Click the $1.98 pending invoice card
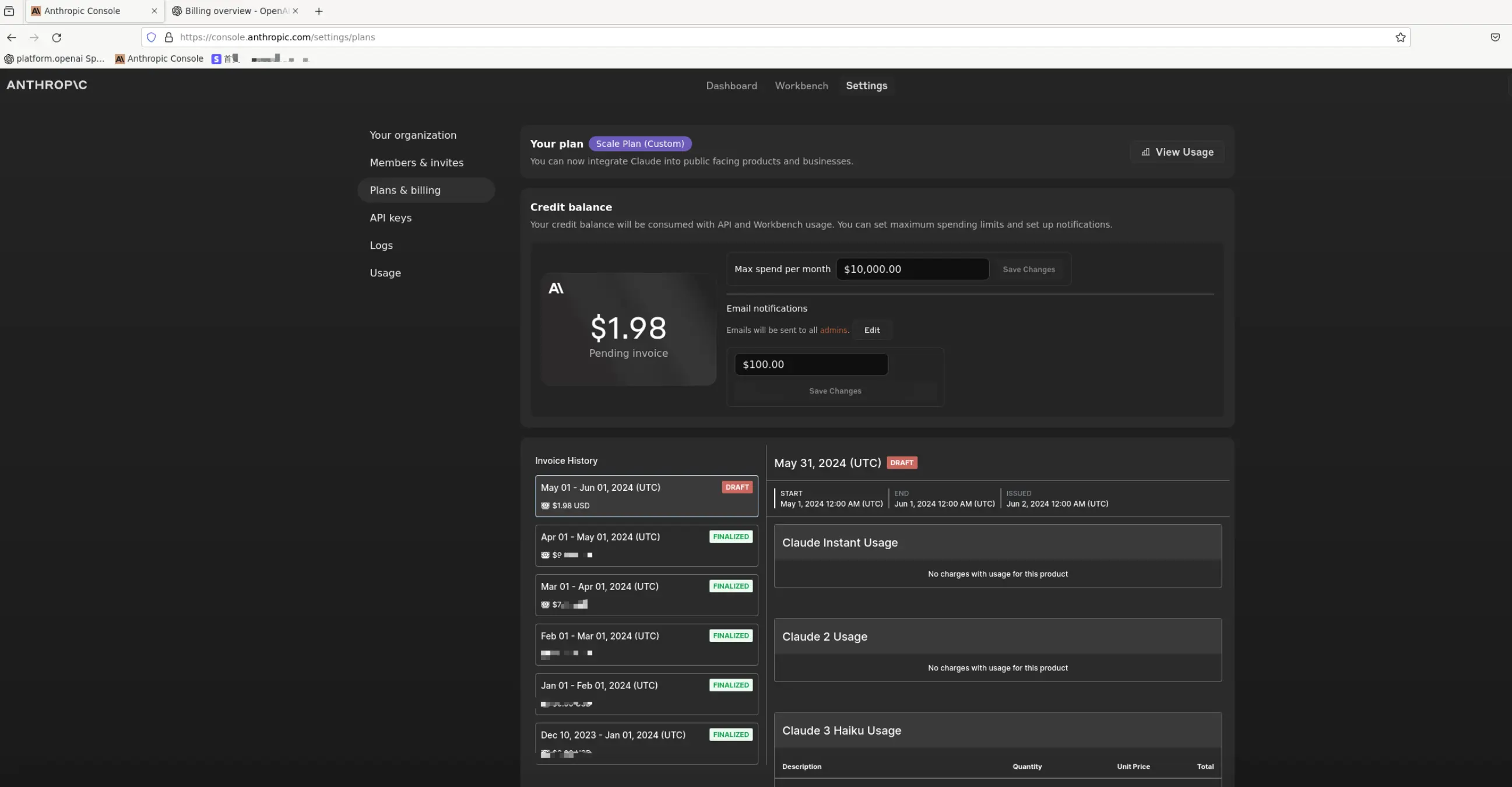The height and width of the screenshot is (787, 1512). click(628, 329)
